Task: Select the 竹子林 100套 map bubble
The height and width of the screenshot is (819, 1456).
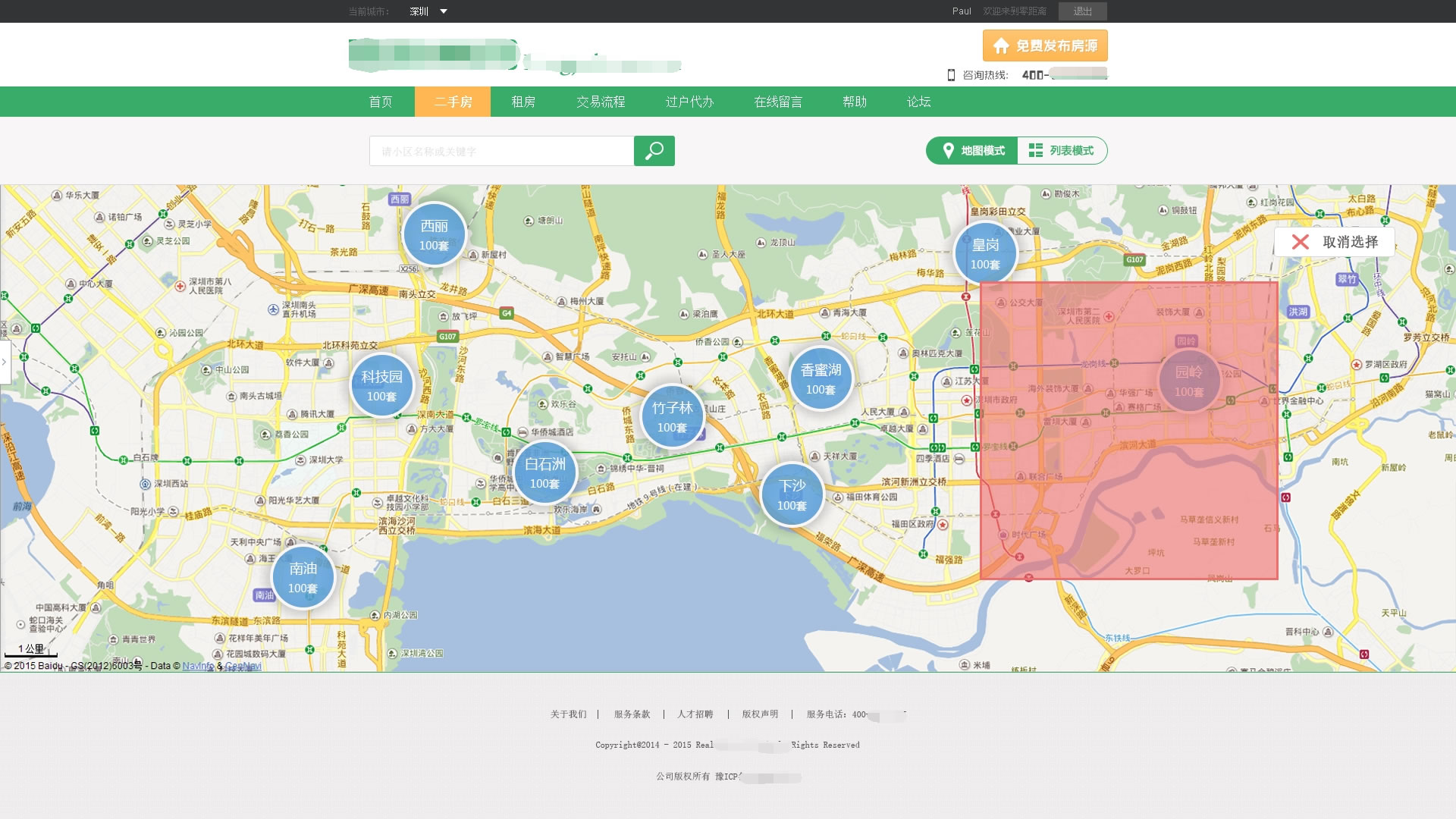Action: coord(672,417)
